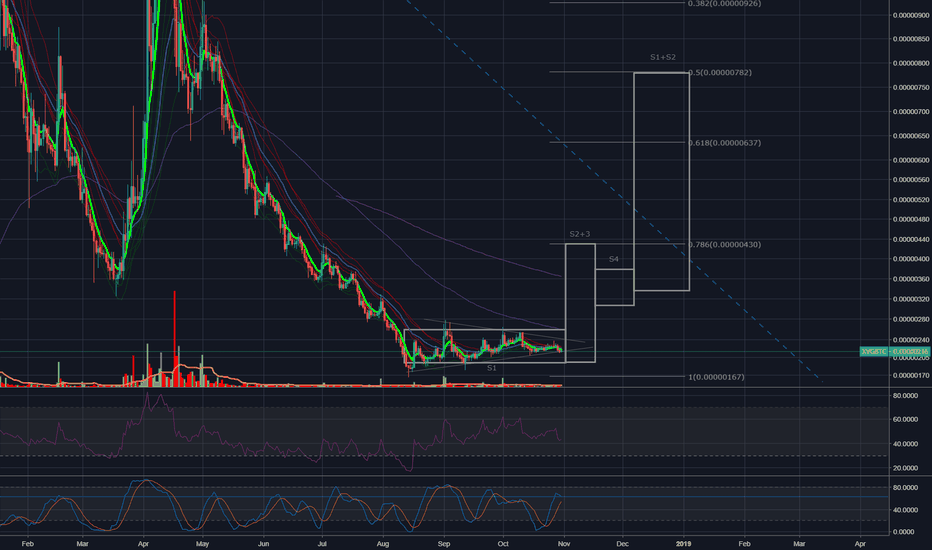Click the 0.00000320 price axis label
The height and width of the screenshot is (550, 932).
pyautogui.click(x=911, y=299)
